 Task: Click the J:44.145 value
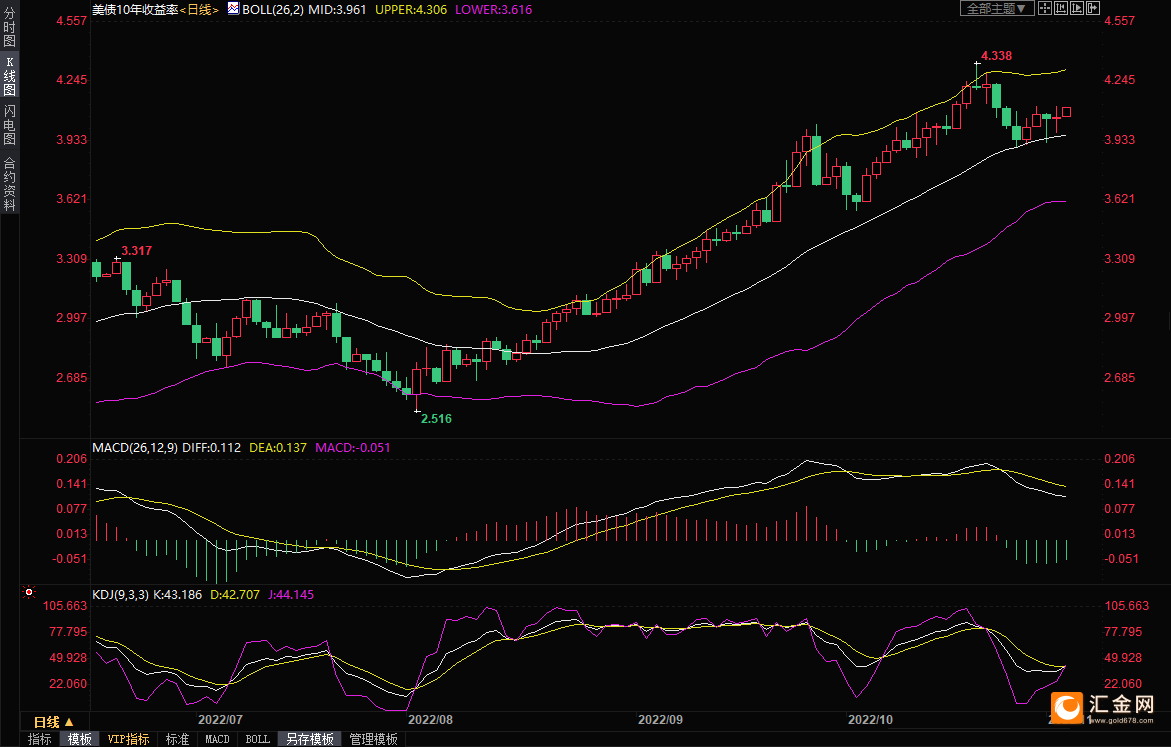coord(291,595)
